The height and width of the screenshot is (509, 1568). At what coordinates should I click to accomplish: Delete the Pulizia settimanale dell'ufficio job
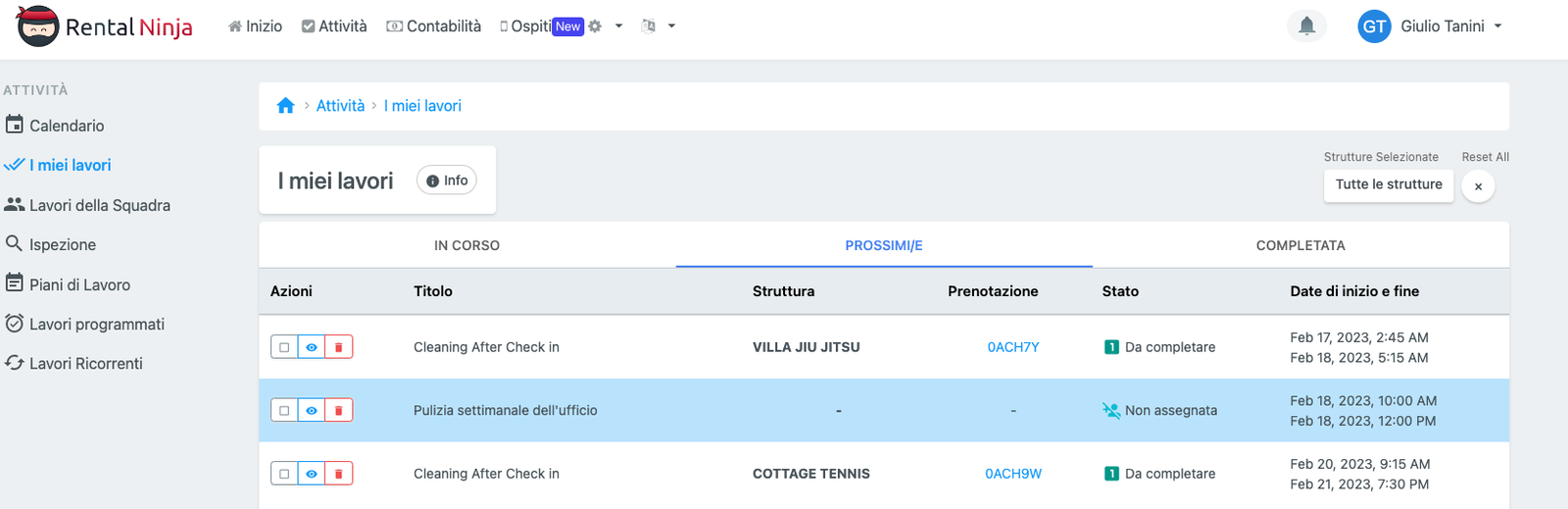[x=339, y=411]
